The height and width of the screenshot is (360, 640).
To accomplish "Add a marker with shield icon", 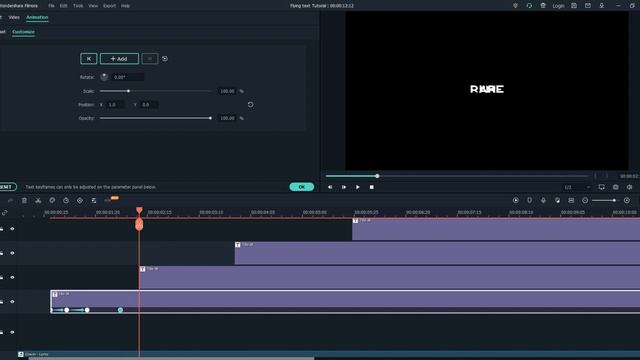I will pos(529,200).
